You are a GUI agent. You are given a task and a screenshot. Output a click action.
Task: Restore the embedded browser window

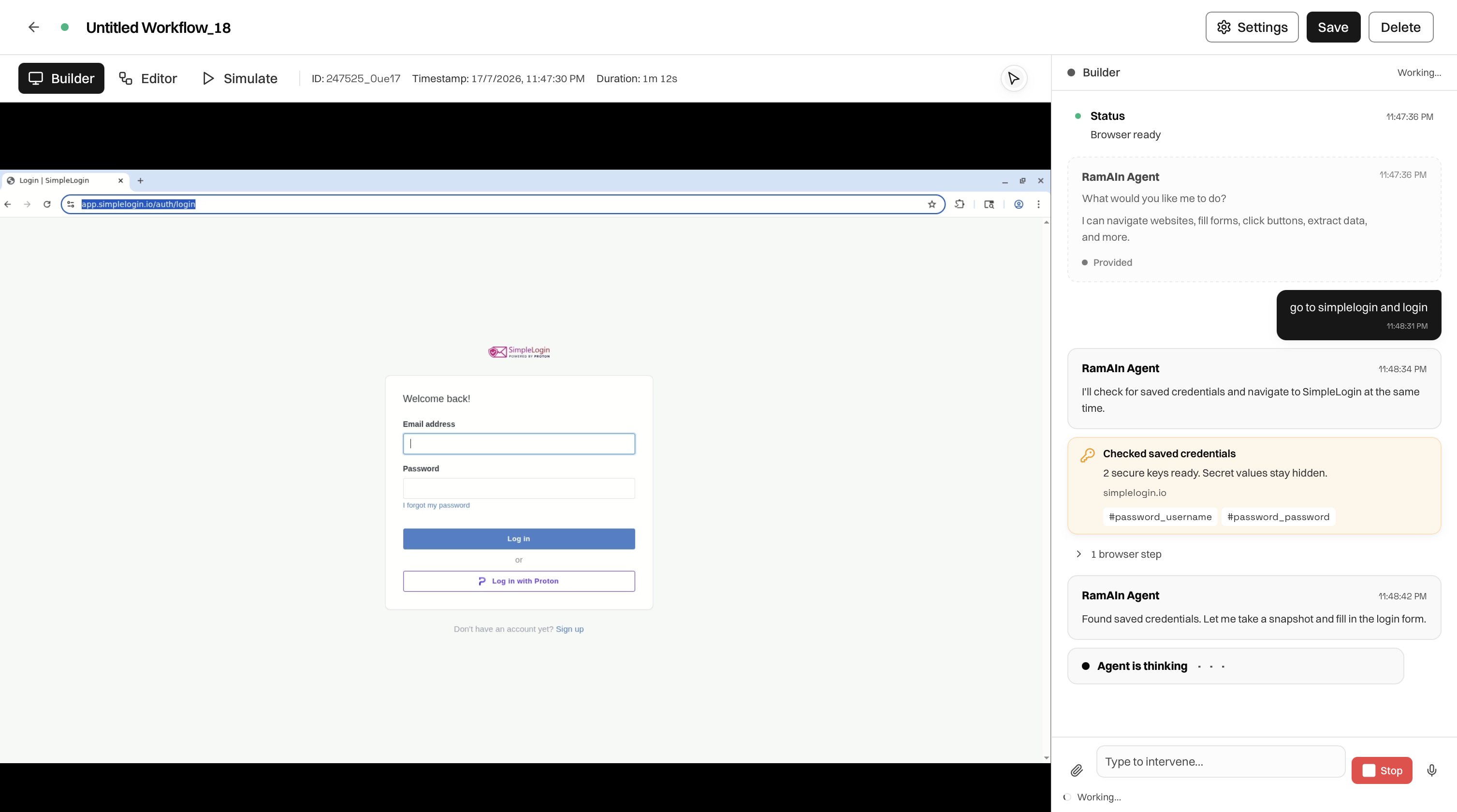click(1022, 181)
